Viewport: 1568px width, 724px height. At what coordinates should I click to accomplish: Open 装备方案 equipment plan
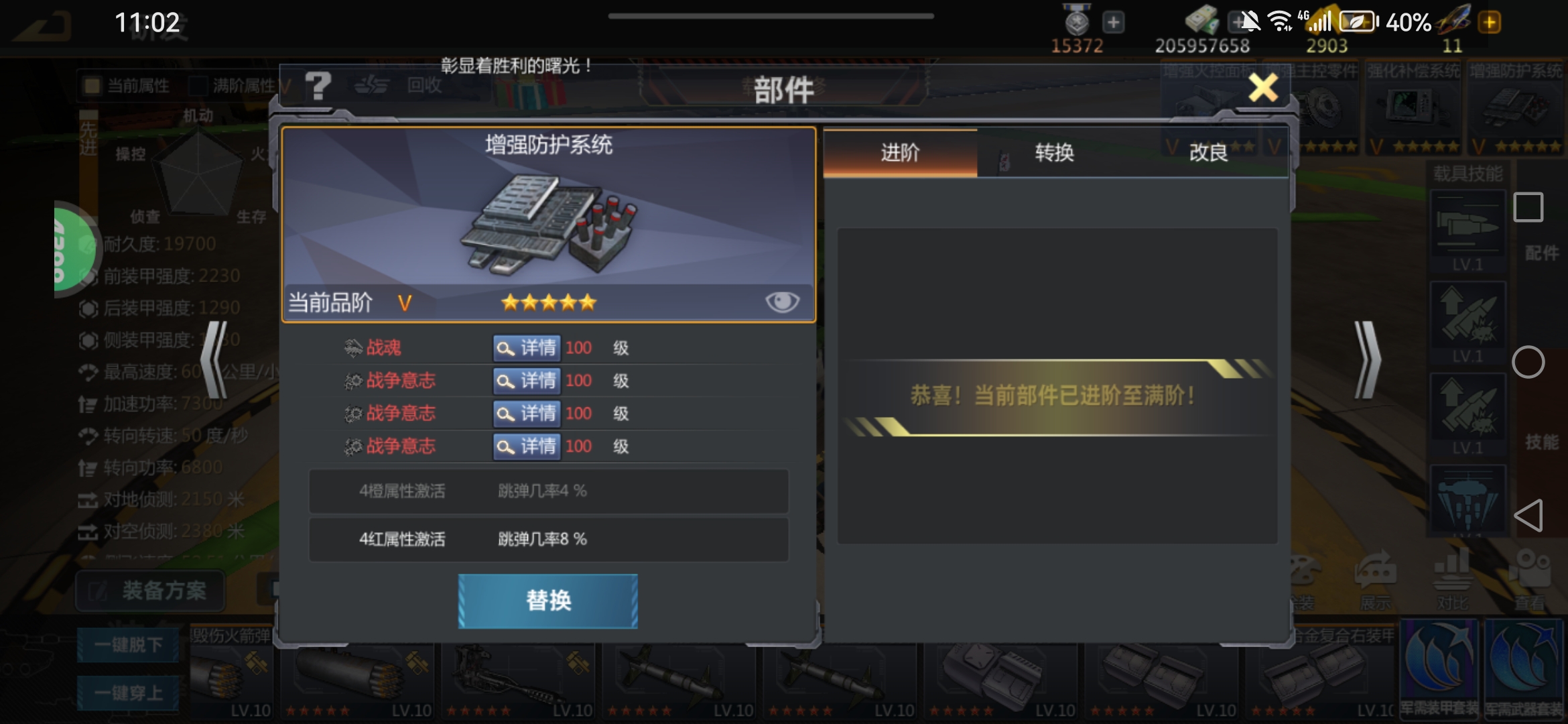tap(150, 591)
